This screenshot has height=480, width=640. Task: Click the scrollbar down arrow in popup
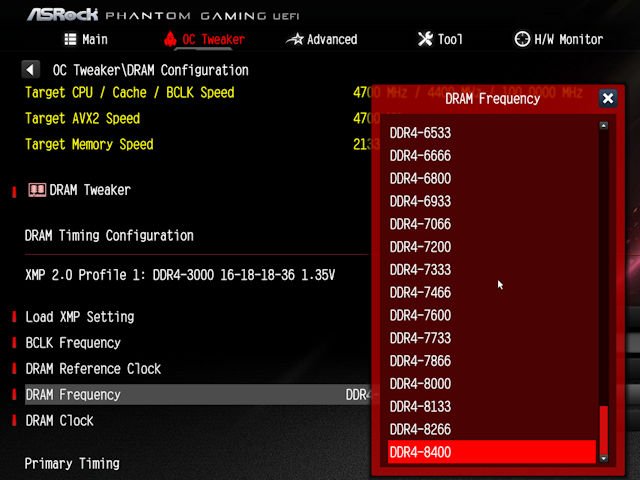(604, 459)
